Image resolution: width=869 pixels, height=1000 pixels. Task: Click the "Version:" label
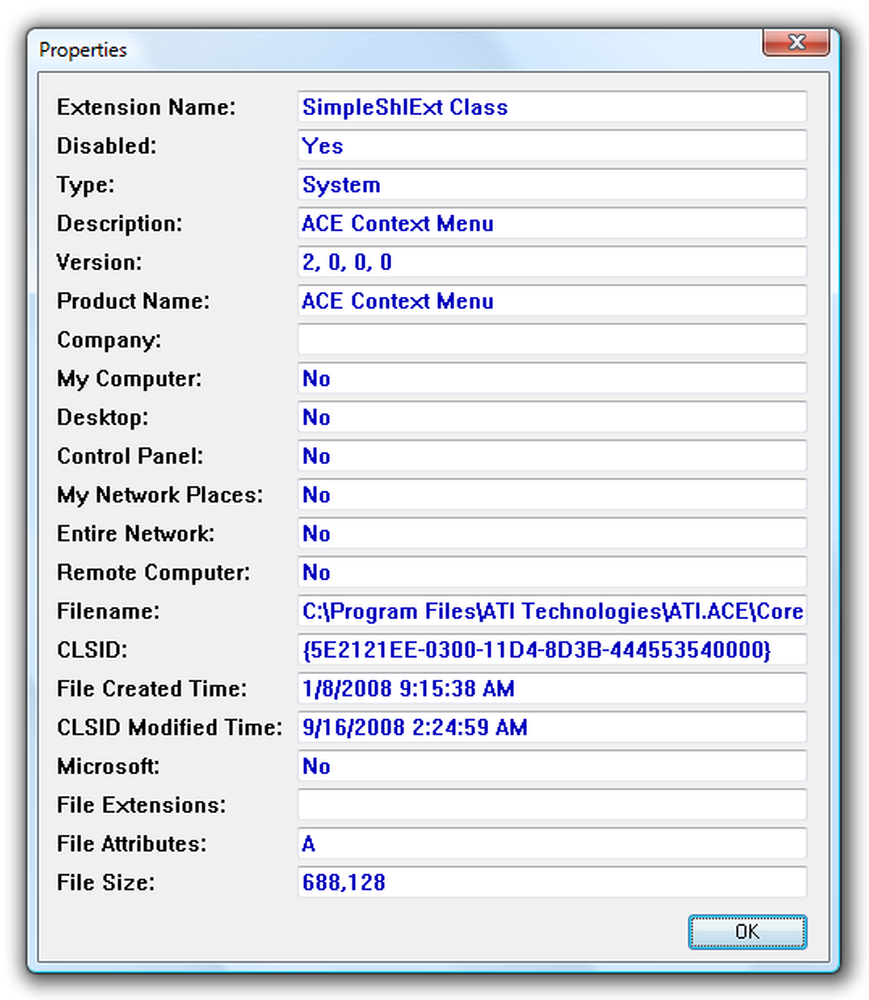click(x=99, y=262)
